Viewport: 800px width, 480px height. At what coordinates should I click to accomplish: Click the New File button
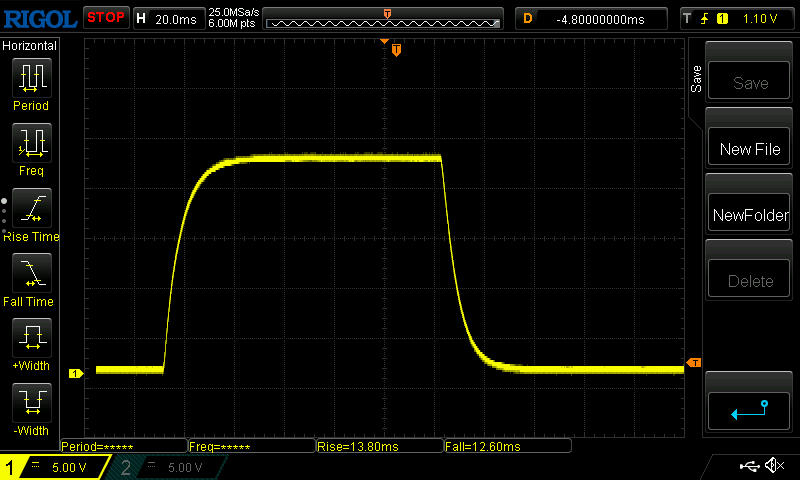[x=749, y=146]
